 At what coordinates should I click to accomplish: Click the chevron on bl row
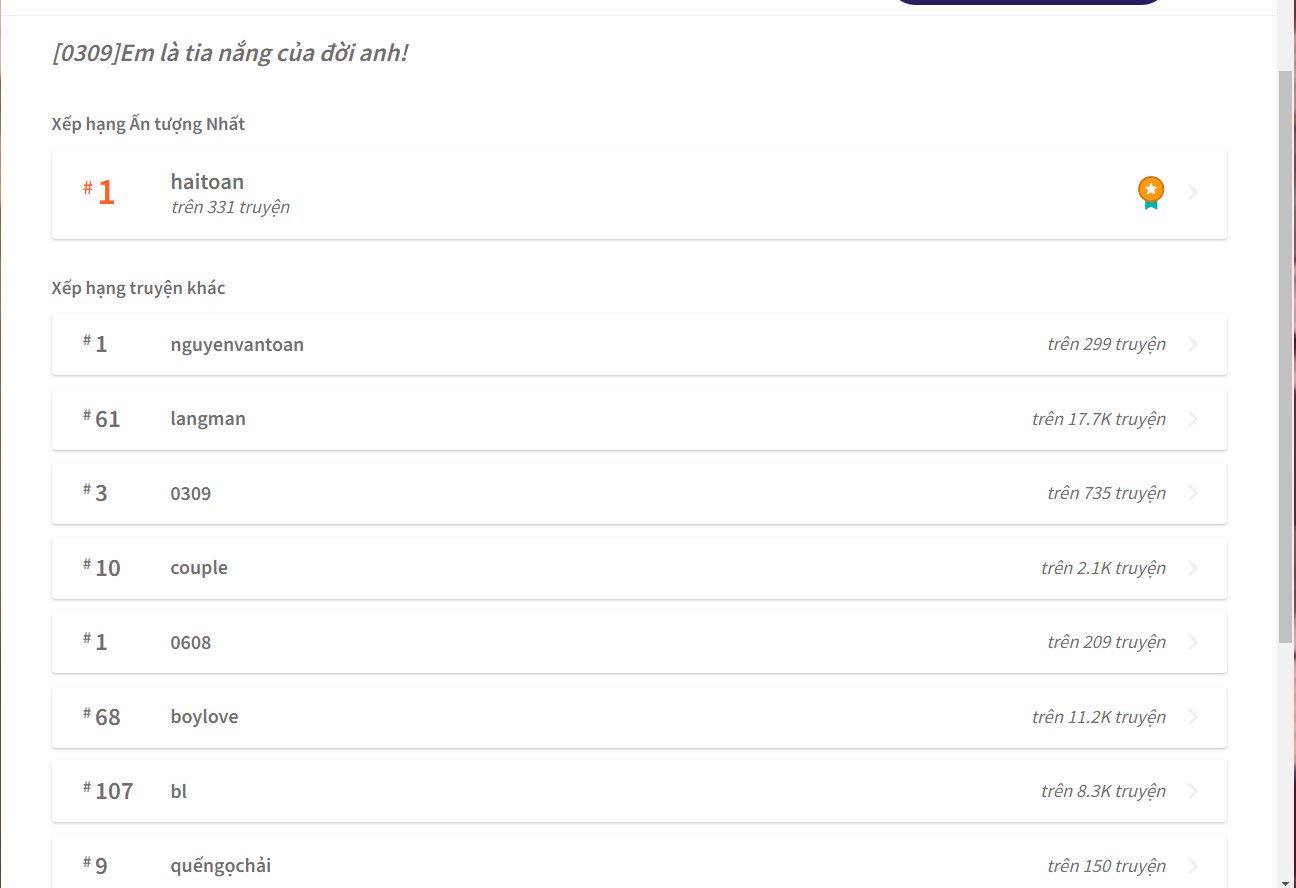pyautogui.click(x=1192, y=791)
